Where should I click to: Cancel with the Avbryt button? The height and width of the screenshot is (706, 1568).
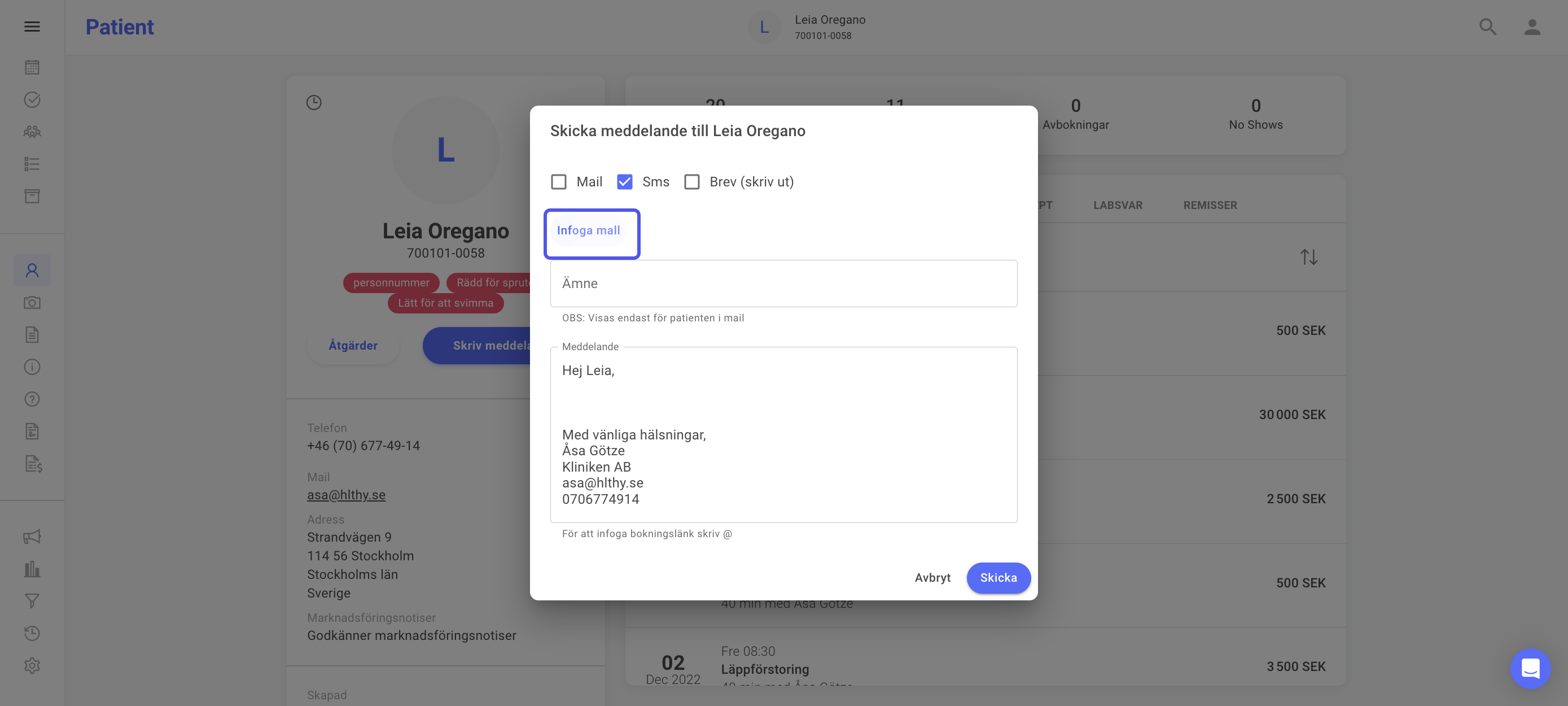coord(932,578)
